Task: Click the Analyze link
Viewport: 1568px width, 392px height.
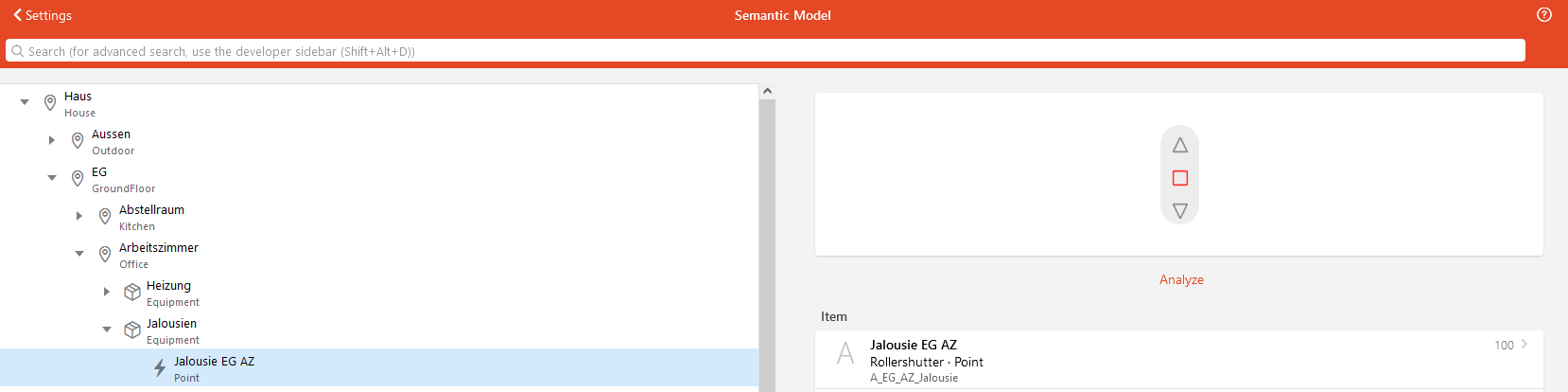Action: pos(1181,279)
